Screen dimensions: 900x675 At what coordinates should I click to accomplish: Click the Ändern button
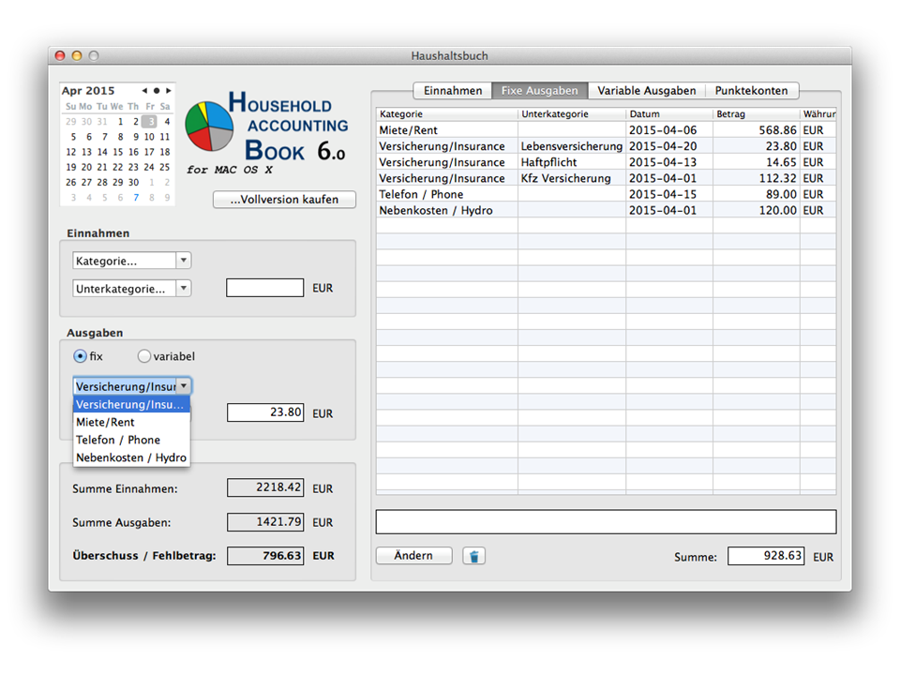click(x=413, y=556)
